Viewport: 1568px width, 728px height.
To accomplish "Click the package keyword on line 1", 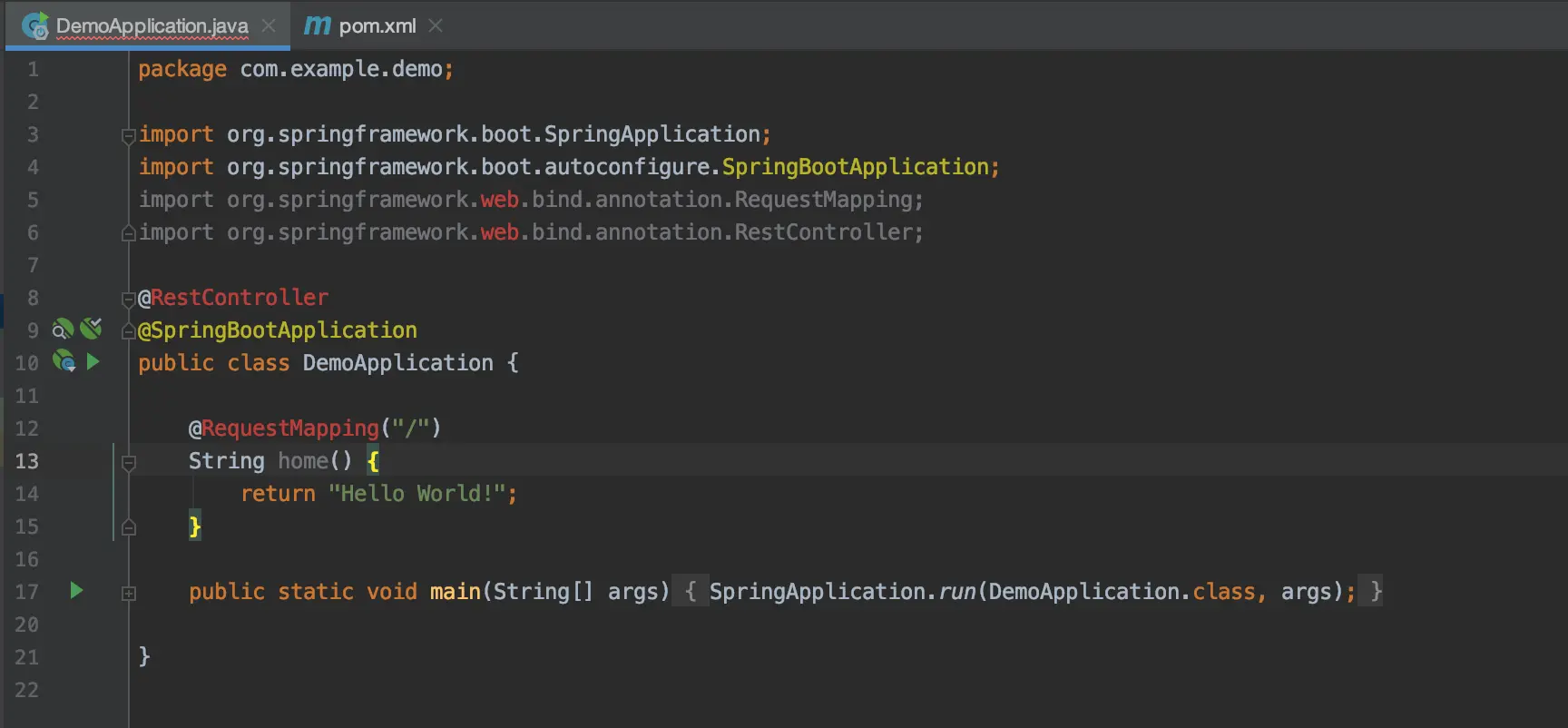I will click(x=182, y=69).
